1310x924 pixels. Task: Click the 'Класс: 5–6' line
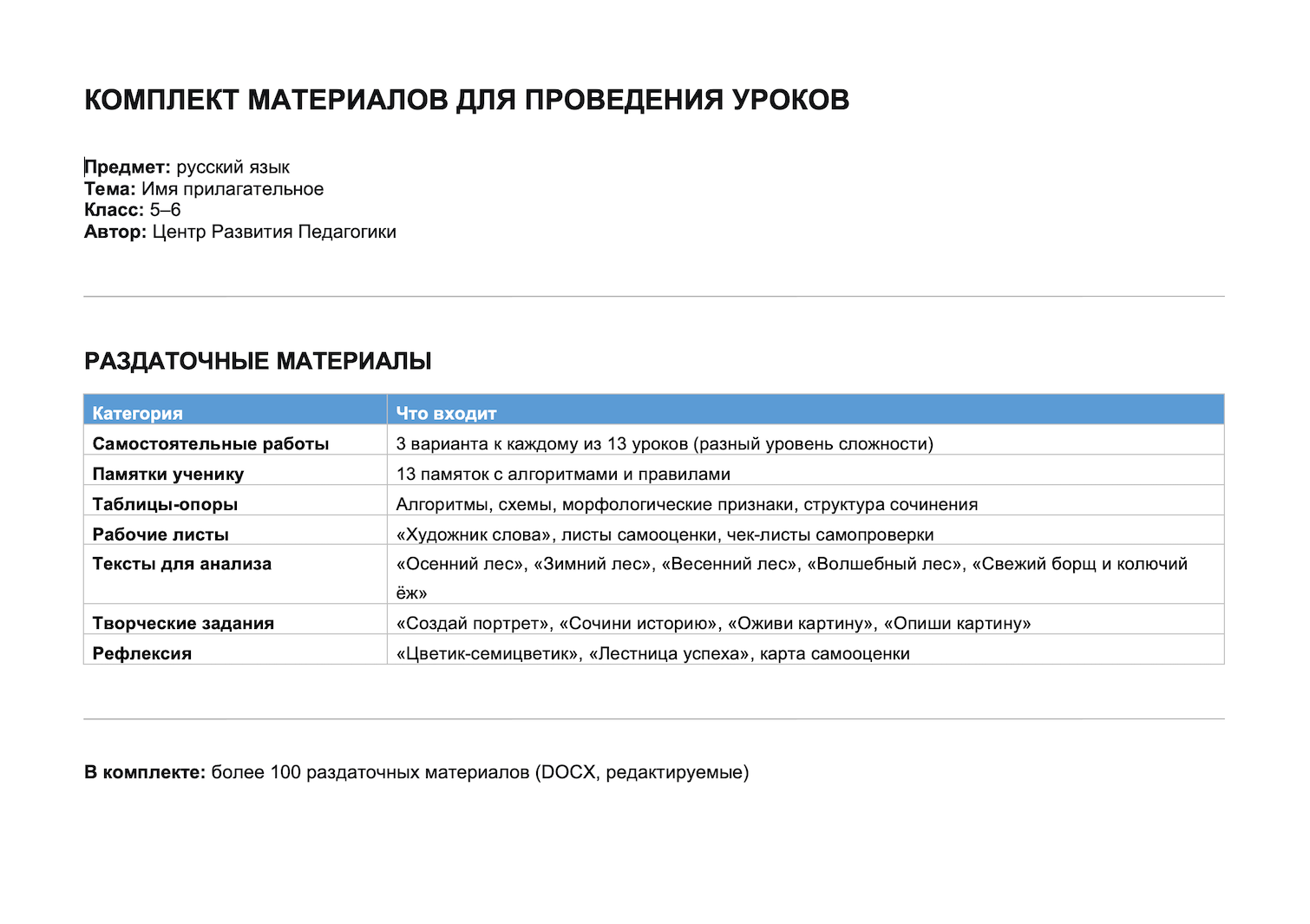pos(133,210)
